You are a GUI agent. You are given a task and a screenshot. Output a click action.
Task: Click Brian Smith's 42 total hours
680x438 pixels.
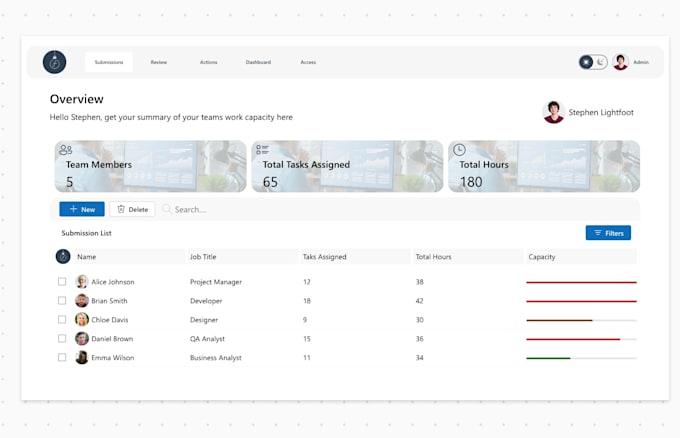pyautogui.click(x=419, y=301)
